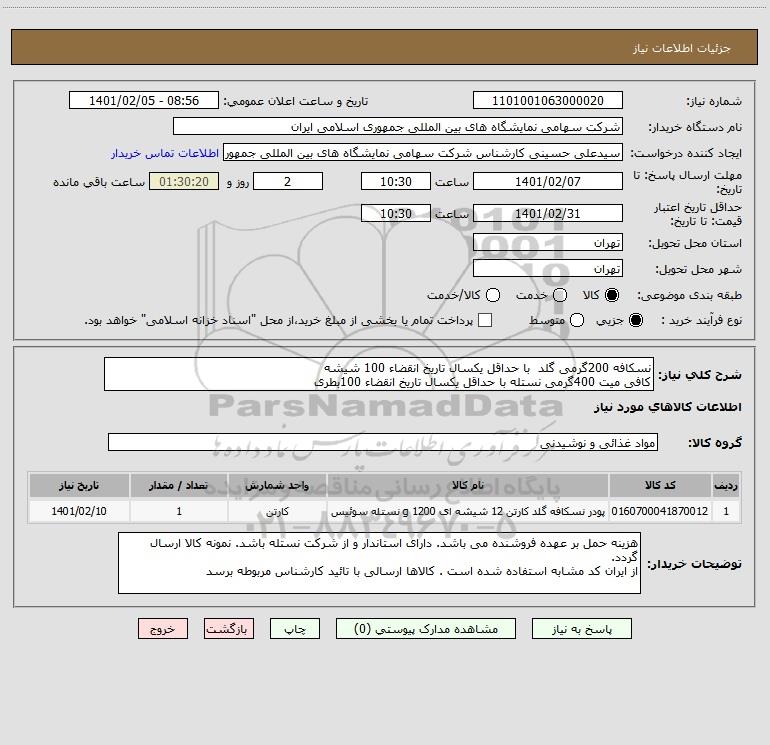Click the تاریخ و ساعت اعلان عمومی label

[x=296, y=101]
